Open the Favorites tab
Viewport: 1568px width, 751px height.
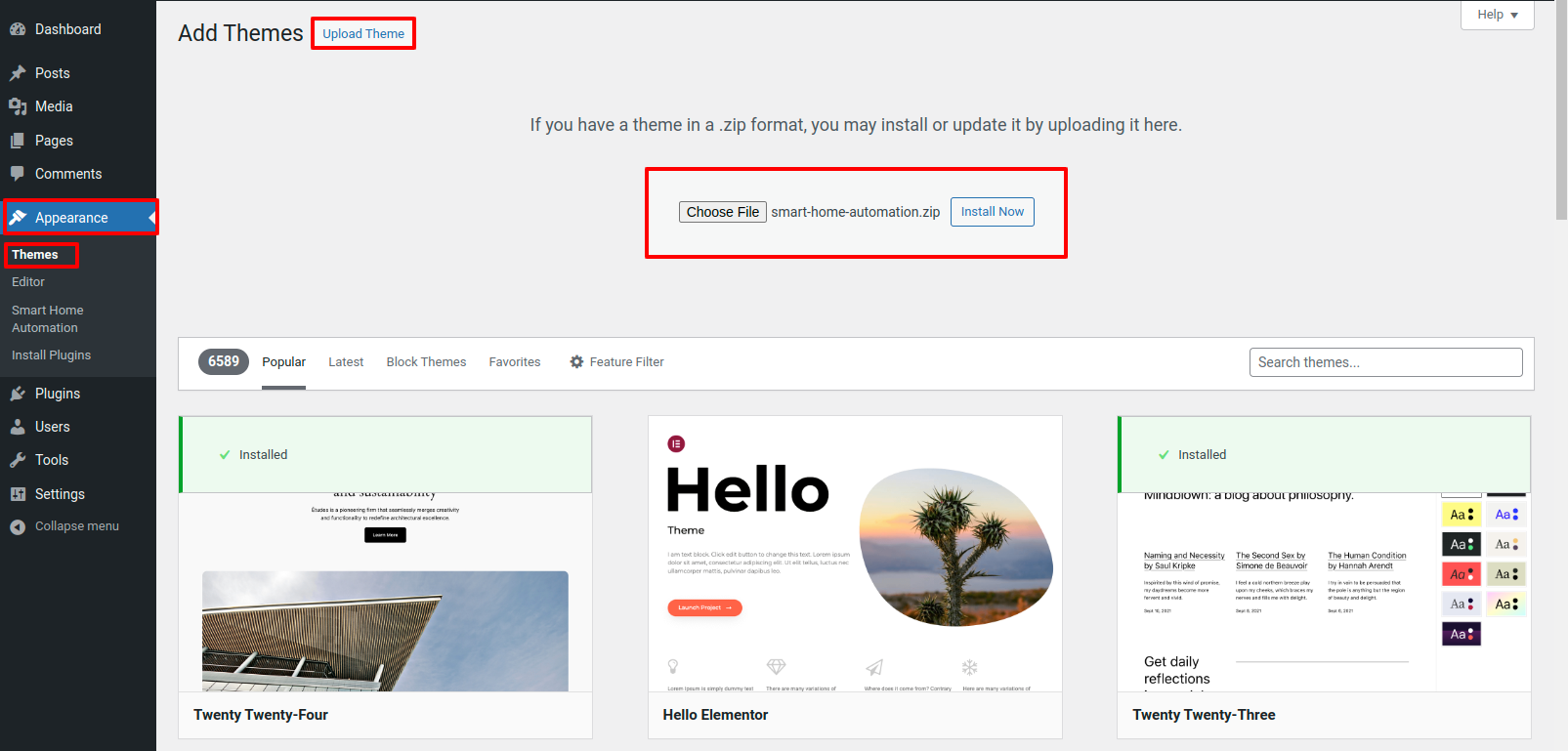[x=515, y=362]
